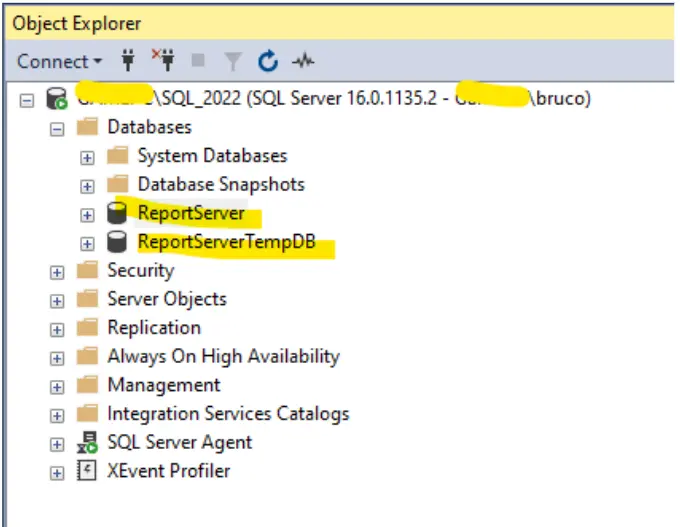Open Activity Monitor pulse icon
Viewport: 680px width, 527px height.
(303, 61)
